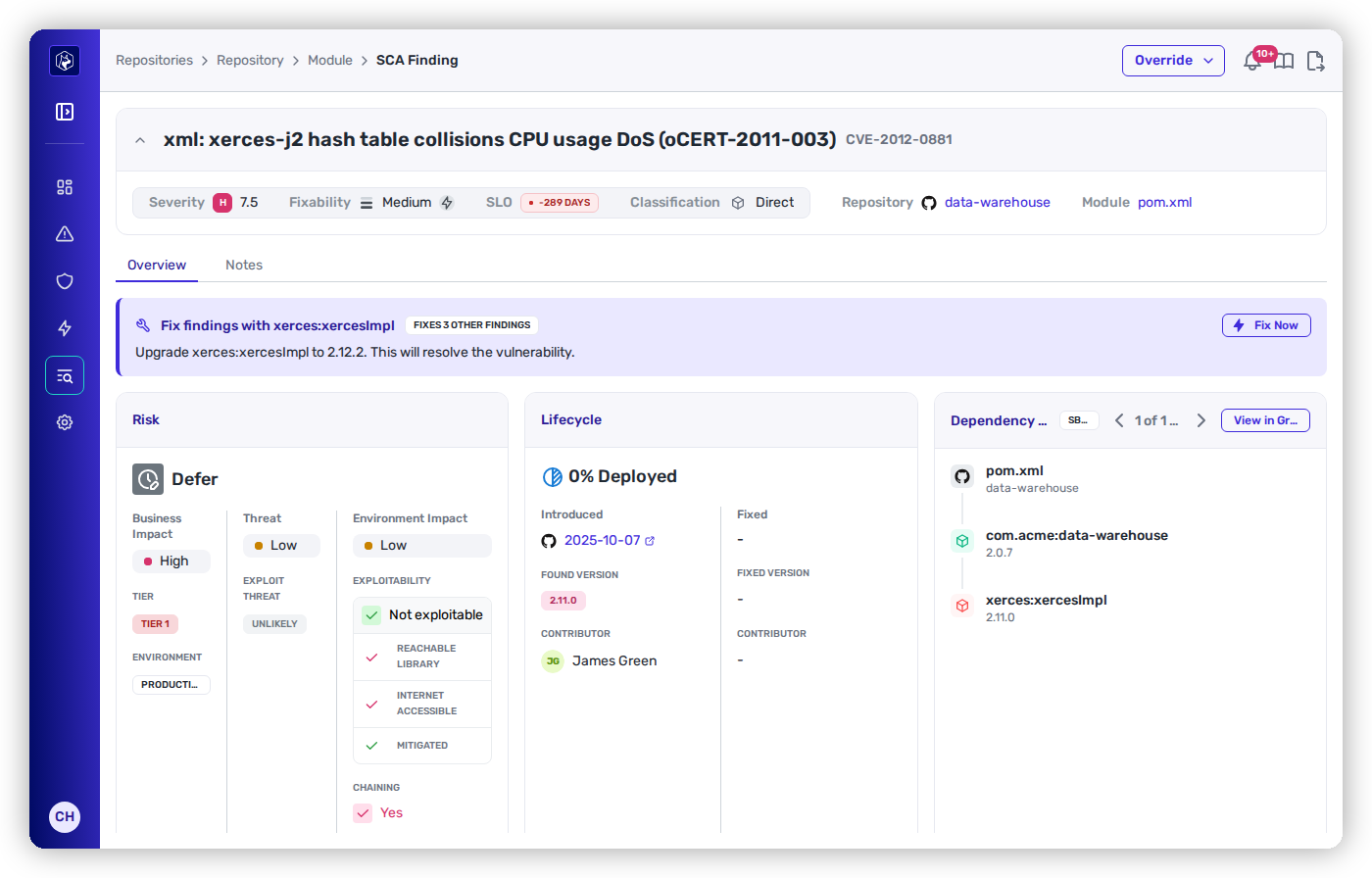
Task: Click the JG contributor avatar
Action: 553,661
